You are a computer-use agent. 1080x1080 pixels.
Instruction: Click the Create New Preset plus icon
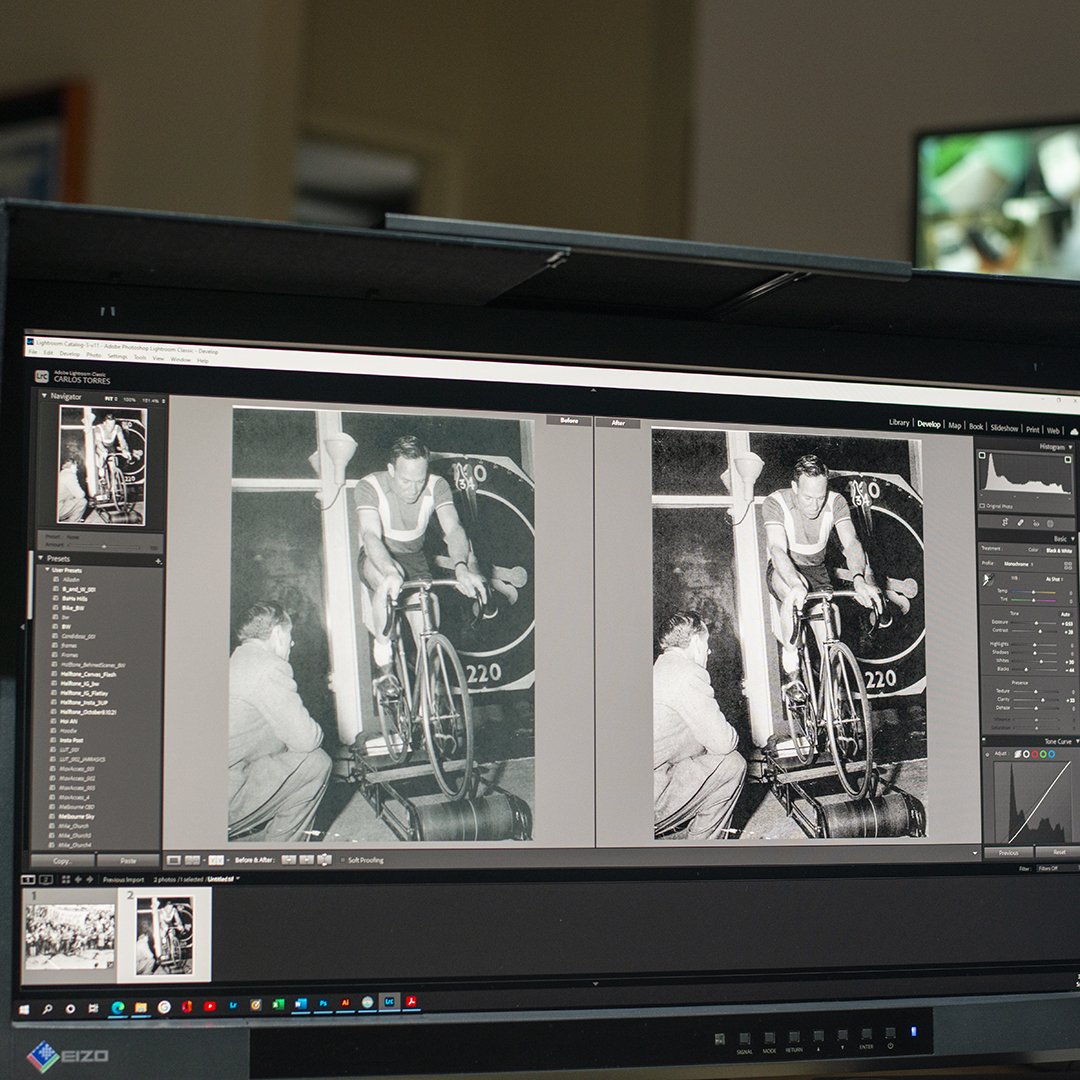[x=158, y=561]
